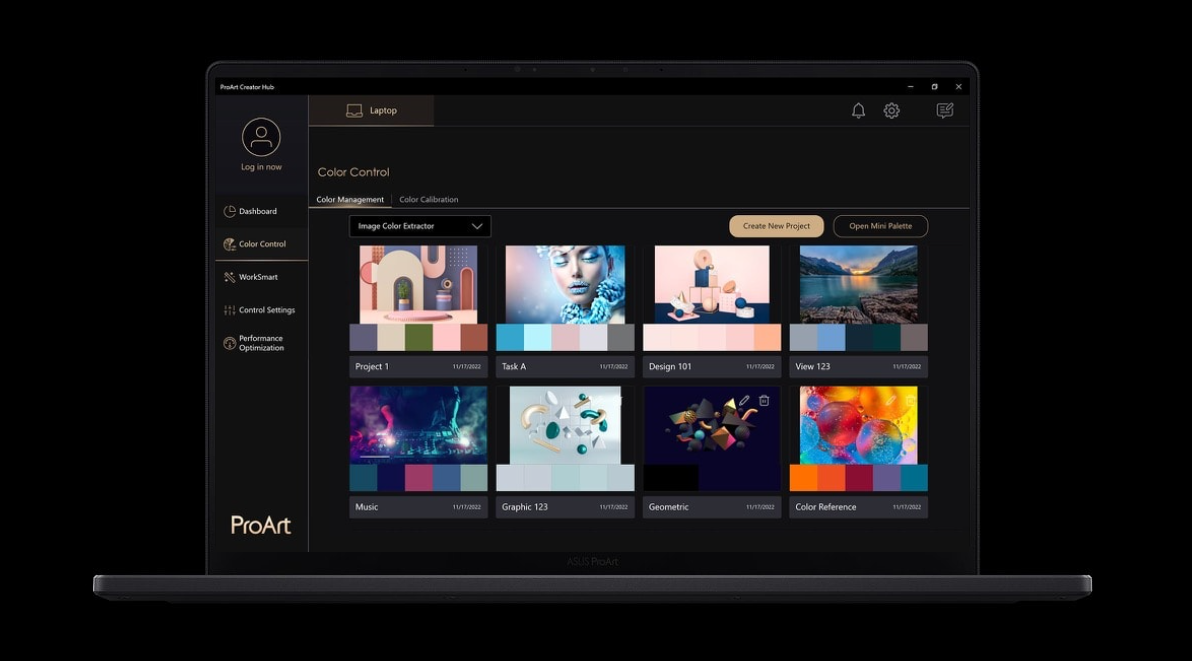Click the Create New Project button
This screenshot has width=1192, height=661.
pyautogui.click(x=776, y=226)
